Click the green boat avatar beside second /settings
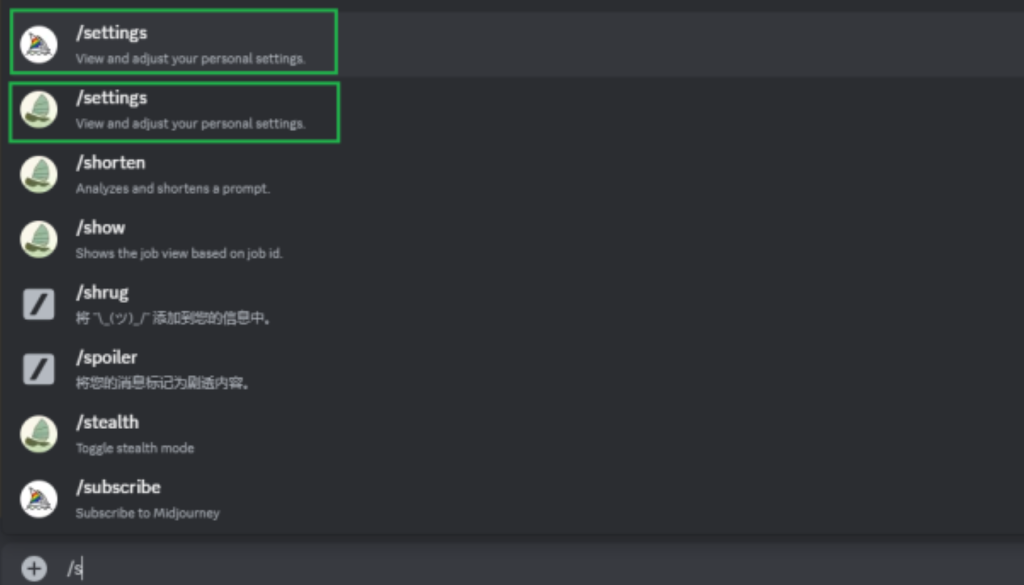Image resolution: width=1024 pixels, height=585 pixels. (x=39, y=109)
